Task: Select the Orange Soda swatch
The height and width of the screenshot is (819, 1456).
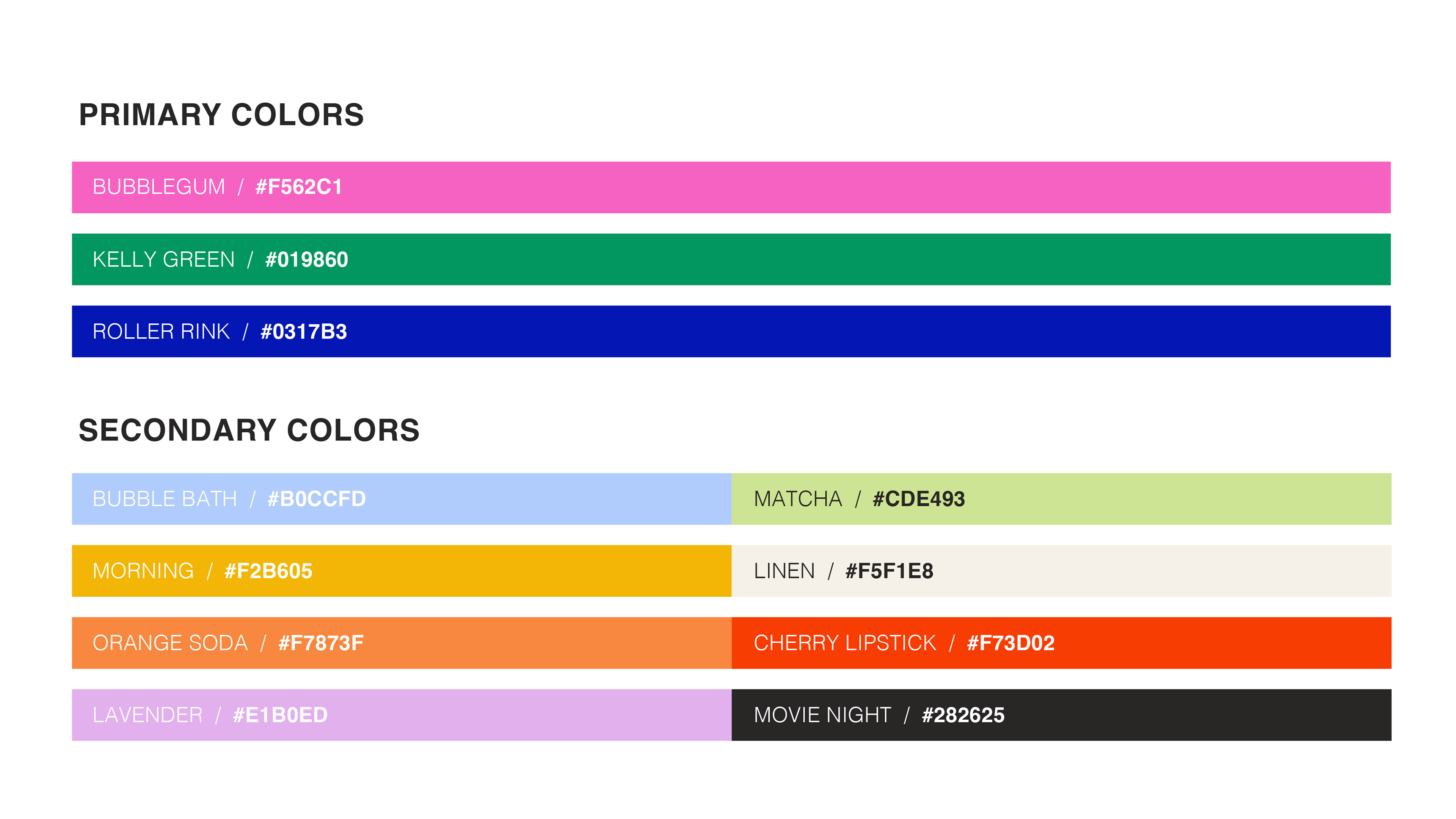Action: point(401,643)
